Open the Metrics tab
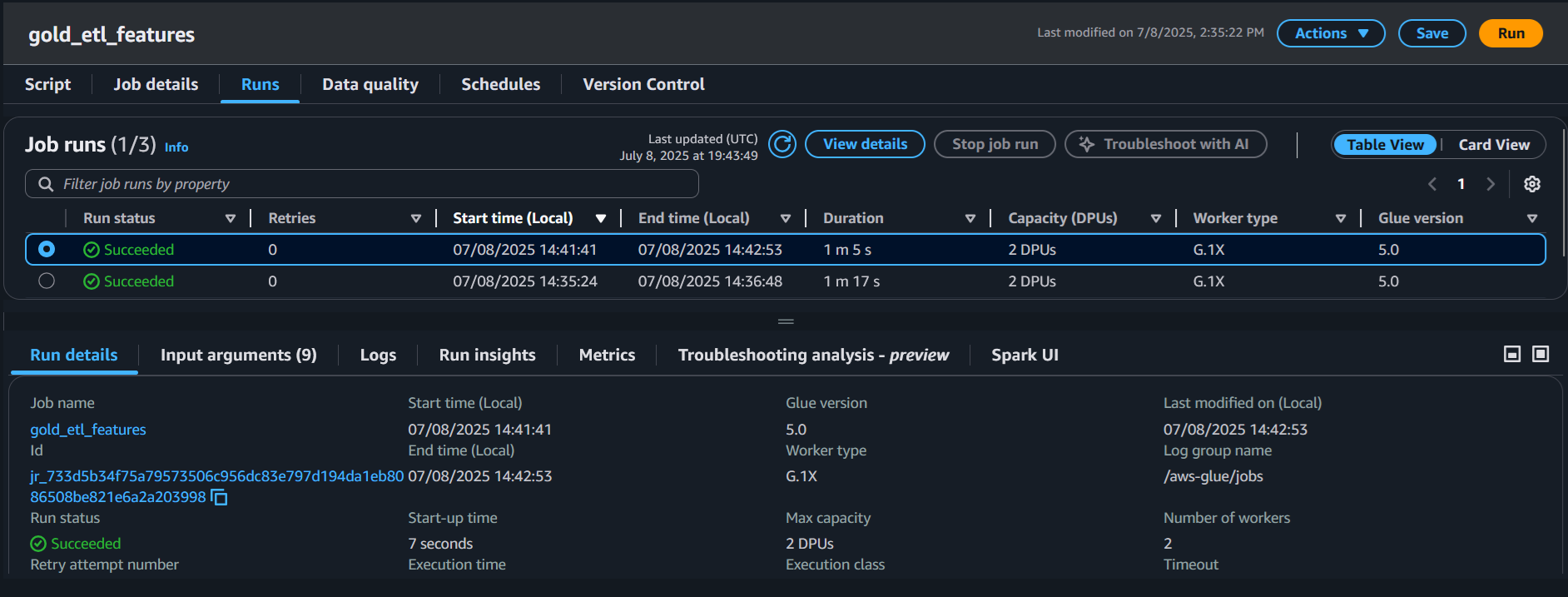Image resolution: width=1568 pixels, height=597 pixels. (x=607, y=355)
